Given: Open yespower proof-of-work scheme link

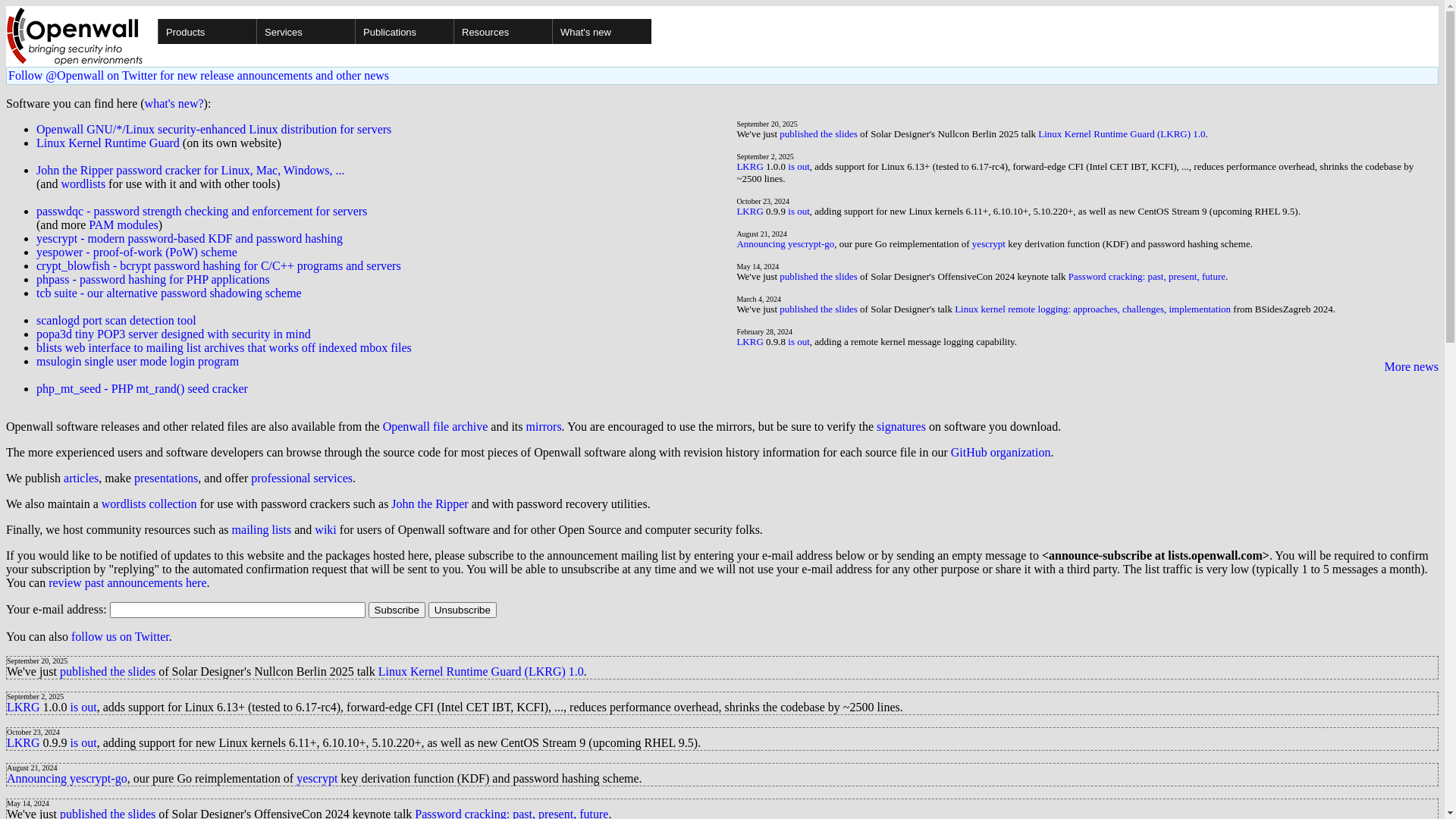Looking at the screenshot, I should click(x=136, y=253).
